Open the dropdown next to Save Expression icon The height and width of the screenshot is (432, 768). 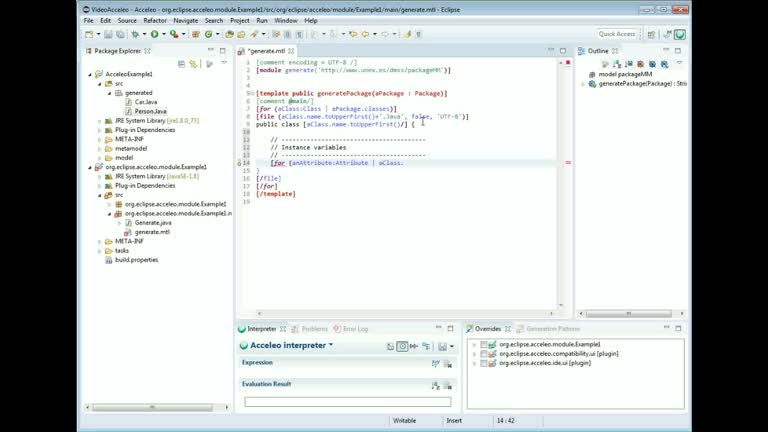pyautogui.click(x=452, y=347)
